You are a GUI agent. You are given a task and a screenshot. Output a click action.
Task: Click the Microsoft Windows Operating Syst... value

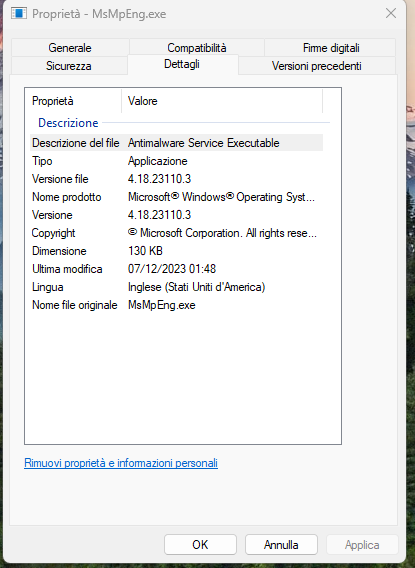[x=221, y=197]
